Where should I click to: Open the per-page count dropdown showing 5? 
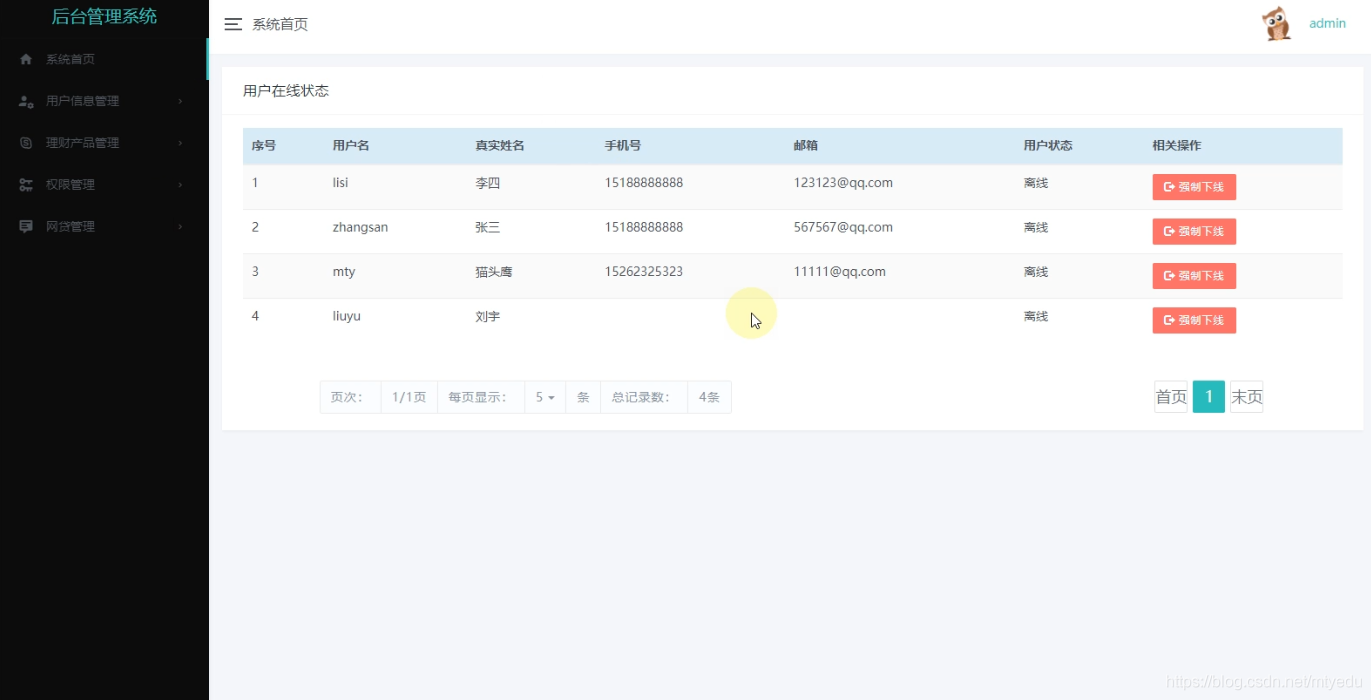544,396
